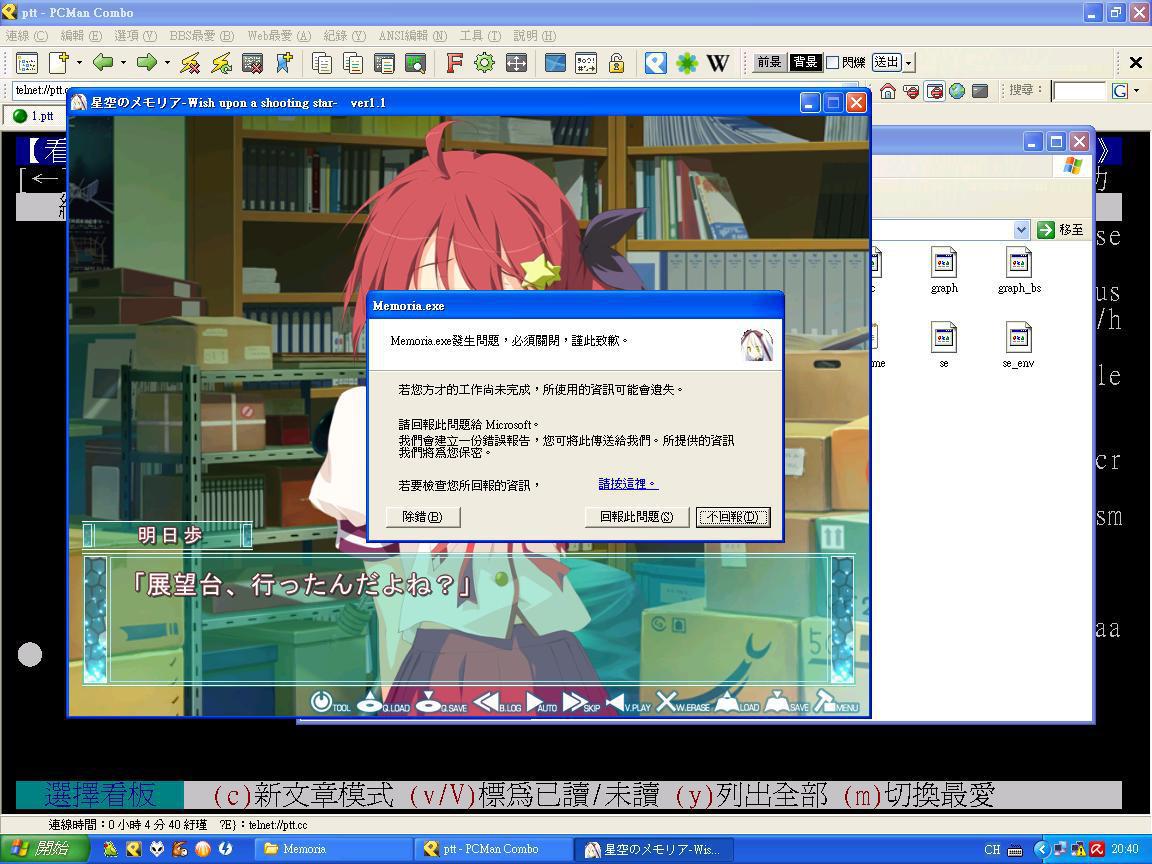Viewport: 1152px width, 864px height.
Task: Open the BBS最愛 (B) menu
Action: [201, 35]
